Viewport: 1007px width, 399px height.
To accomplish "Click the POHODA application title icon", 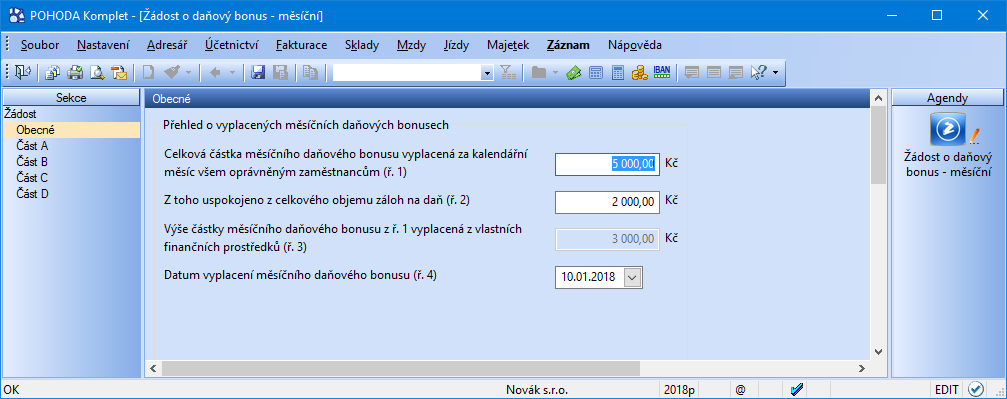I will tap(16, 15).
